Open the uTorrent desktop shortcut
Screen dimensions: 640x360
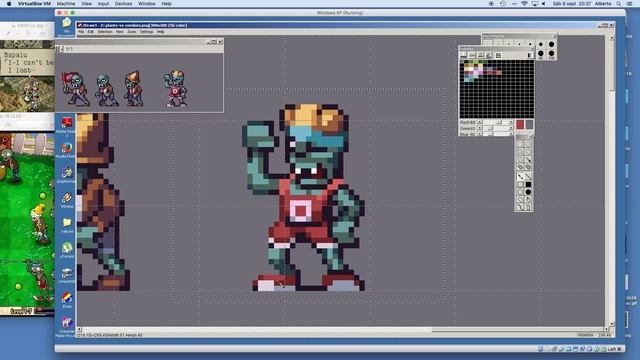pos(67,250)
